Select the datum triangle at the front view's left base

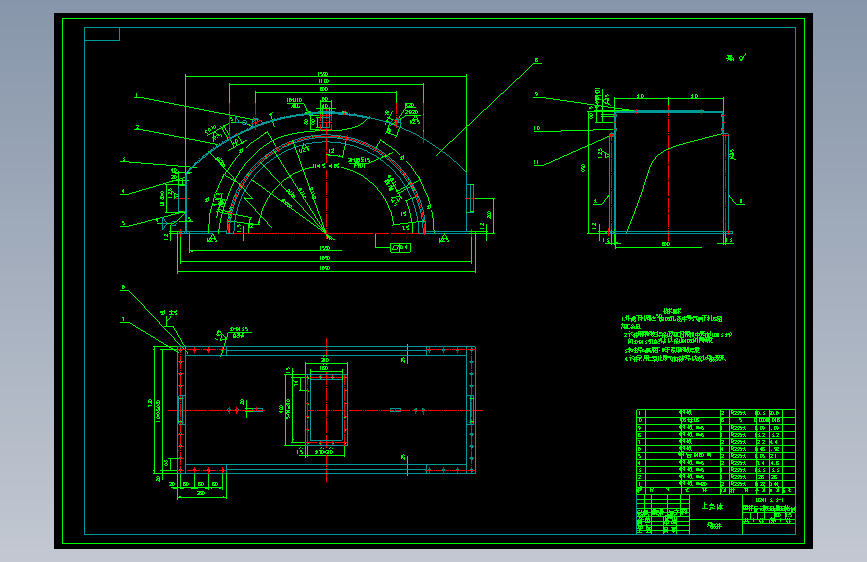click(x=211, y=239)
